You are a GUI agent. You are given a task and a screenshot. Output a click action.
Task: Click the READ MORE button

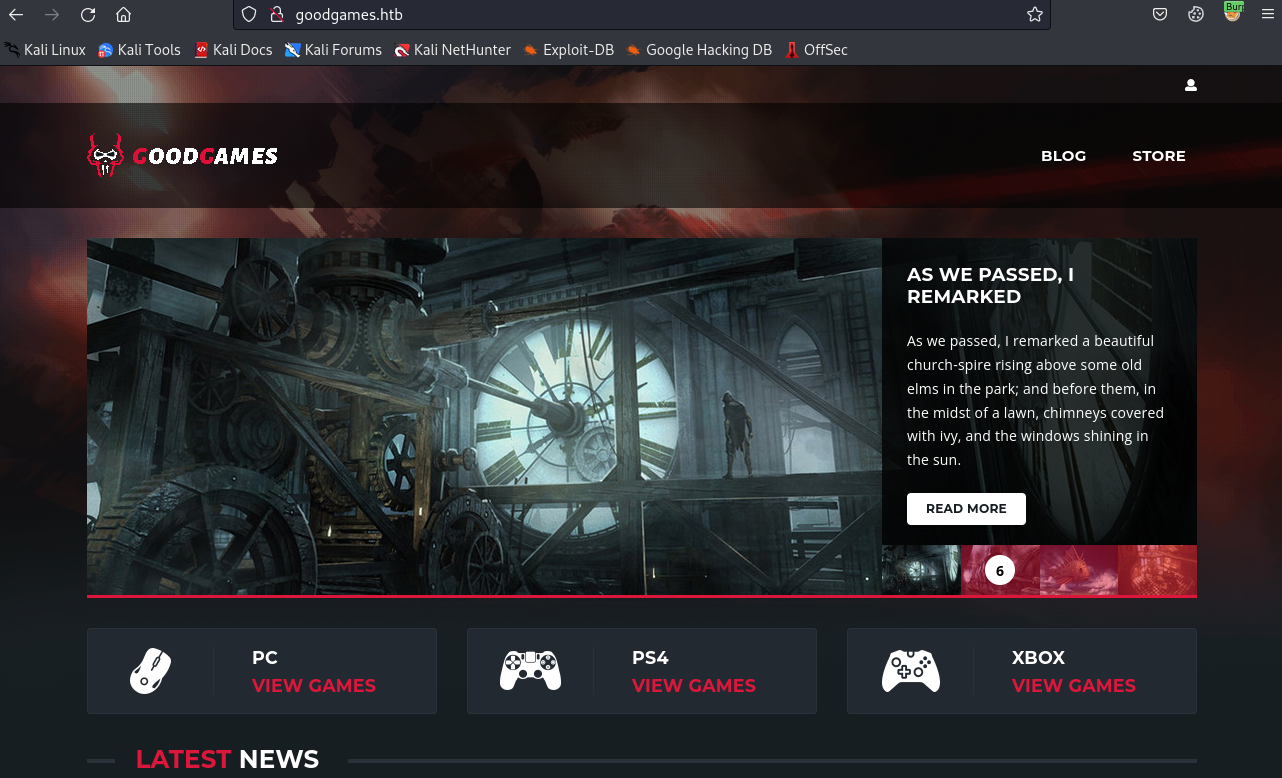click(x=966, y=508)
